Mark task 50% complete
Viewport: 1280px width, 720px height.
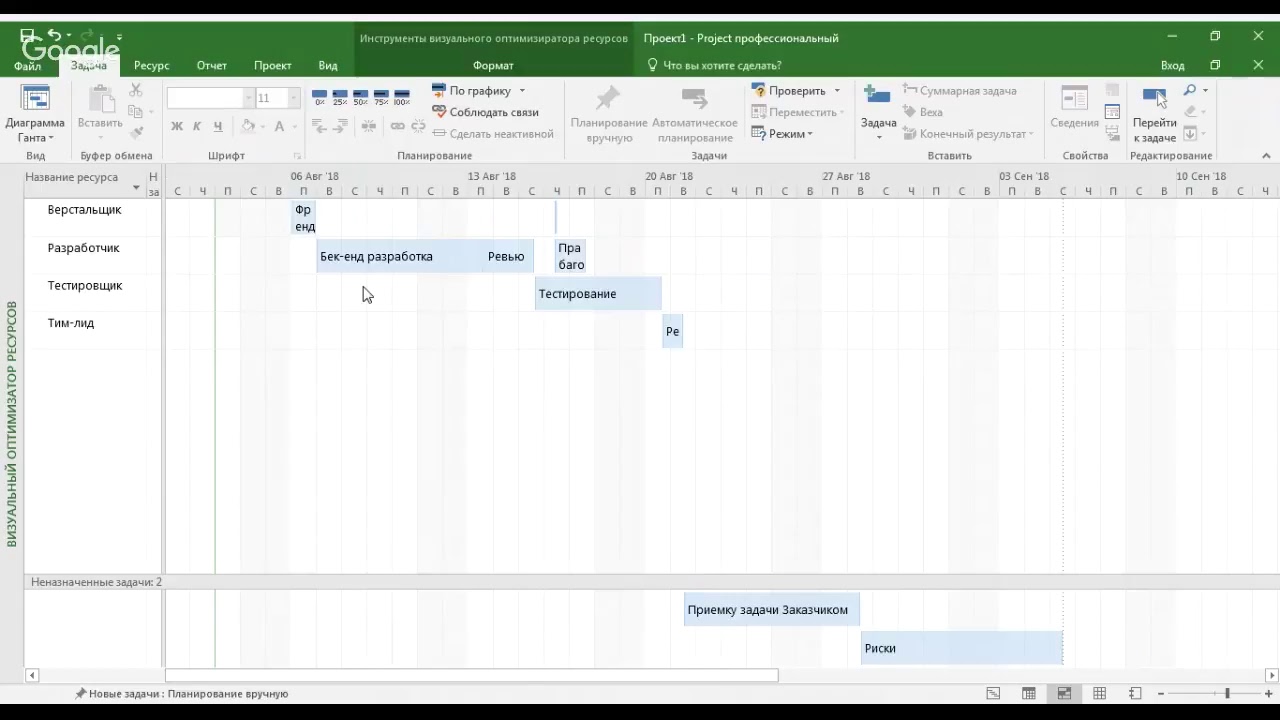361,98
